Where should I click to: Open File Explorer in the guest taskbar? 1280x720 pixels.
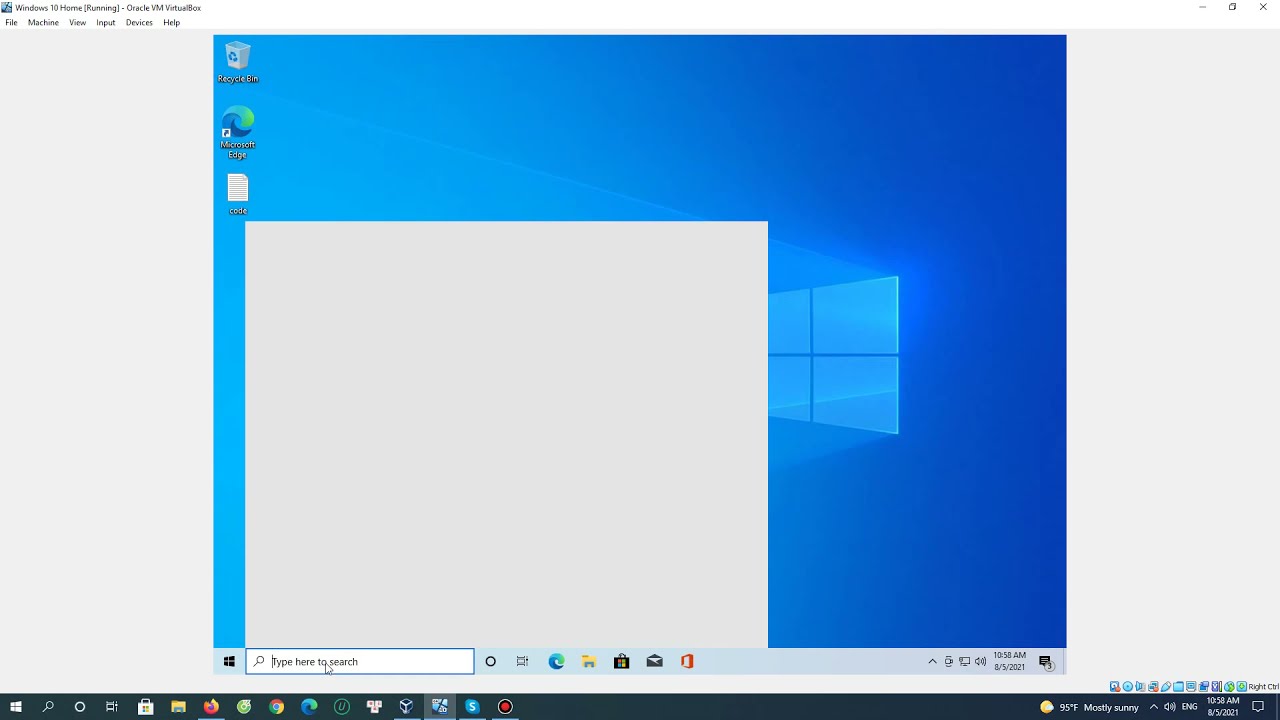pos(589,661)
